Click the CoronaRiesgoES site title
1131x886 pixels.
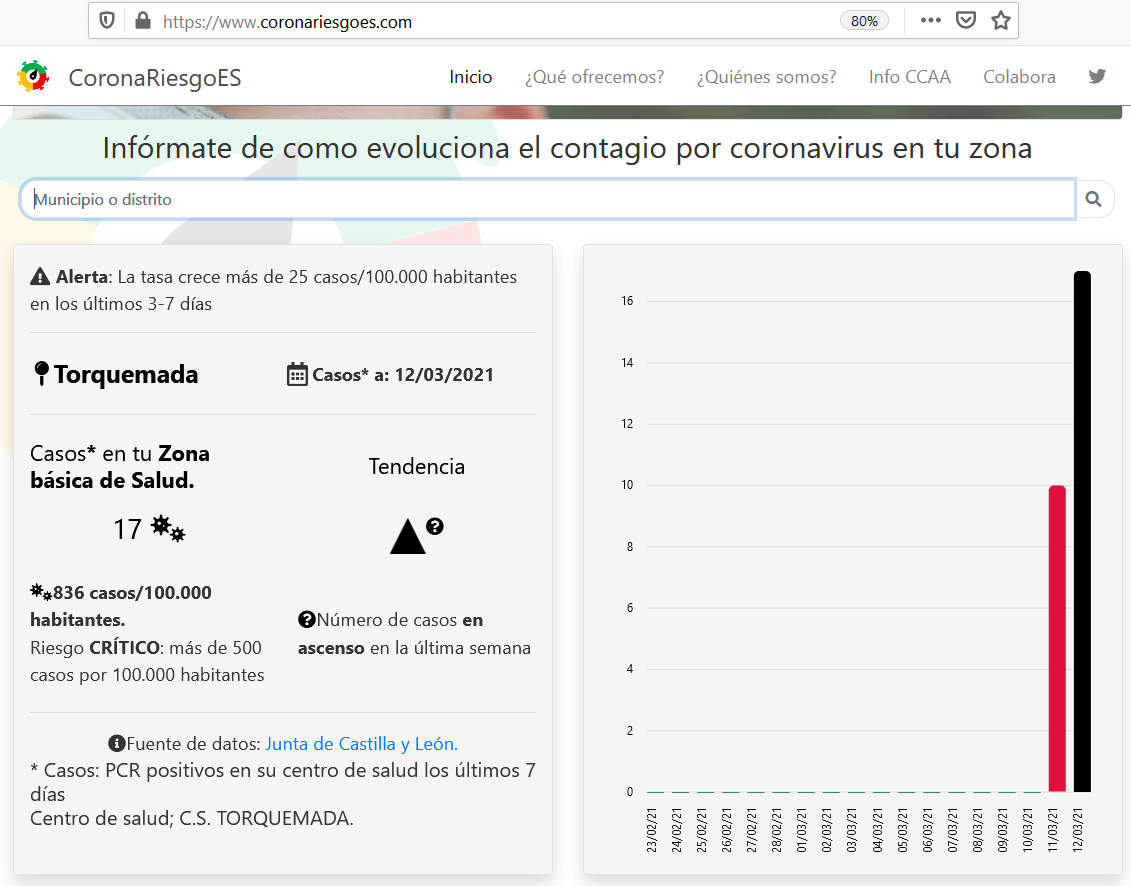coord(154,78)
